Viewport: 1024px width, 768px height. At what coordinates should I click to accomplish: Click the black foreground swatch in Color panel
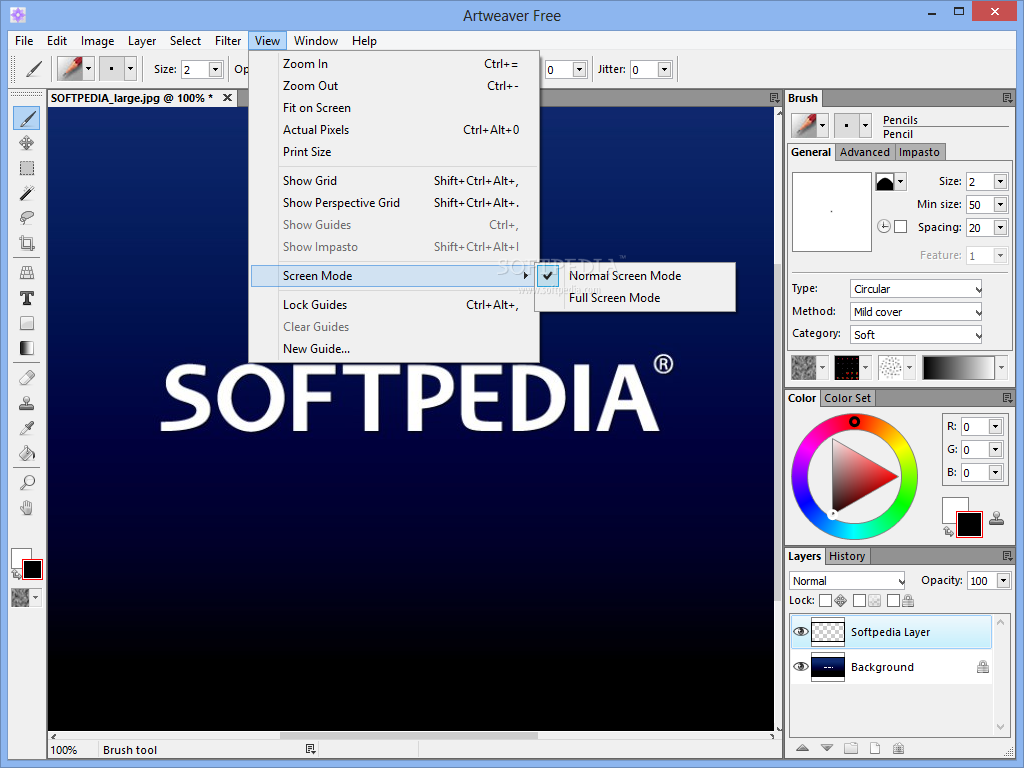(969, 524)
